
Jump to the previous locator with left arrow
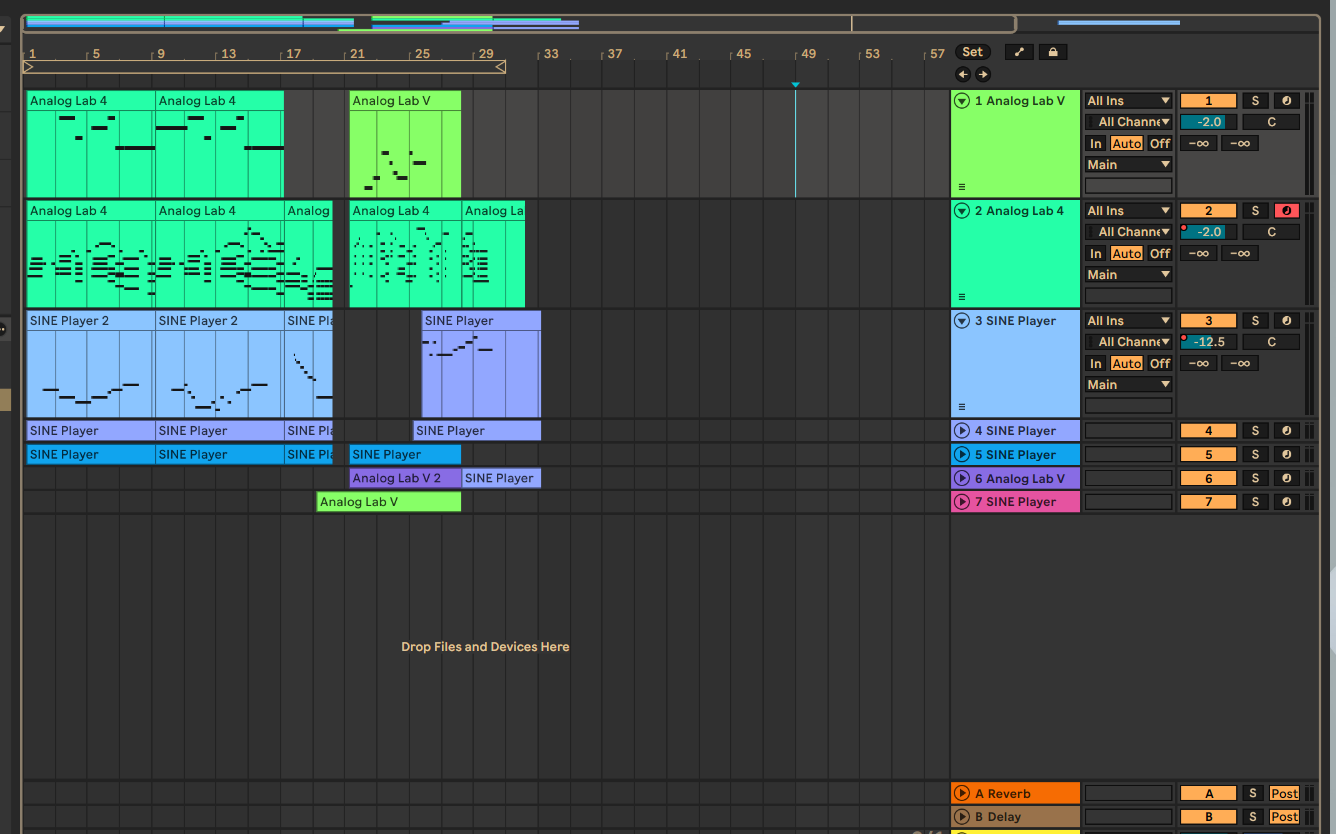click(x=963, y=74)
